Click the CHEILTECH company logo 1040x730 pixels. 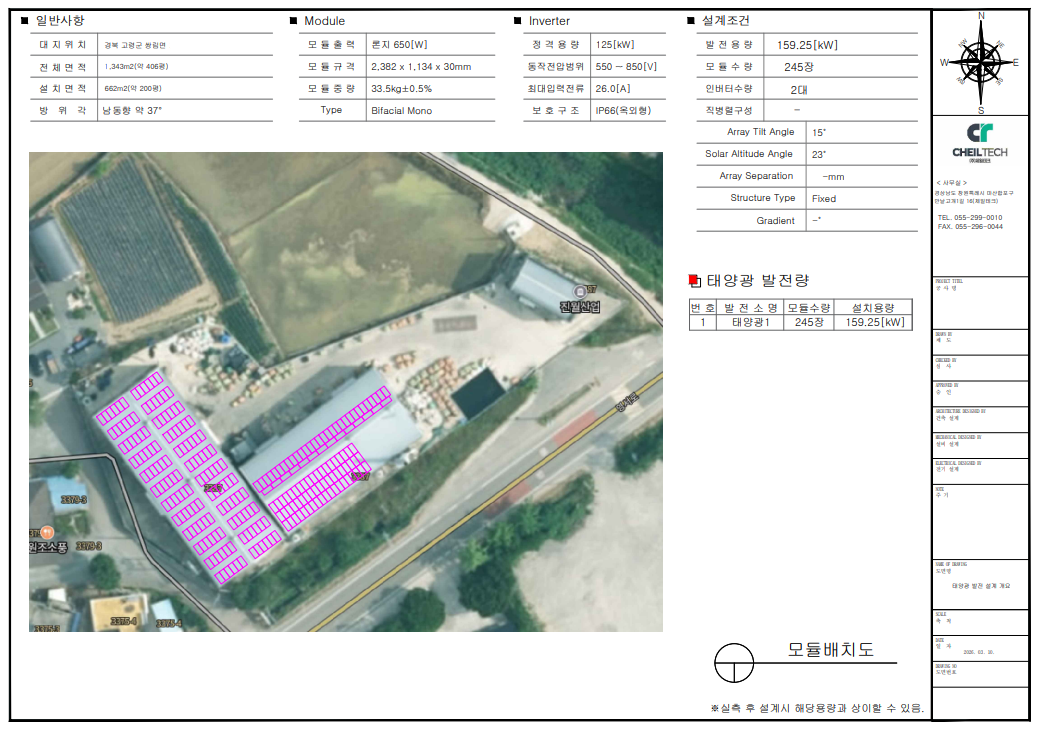point(980,139)
